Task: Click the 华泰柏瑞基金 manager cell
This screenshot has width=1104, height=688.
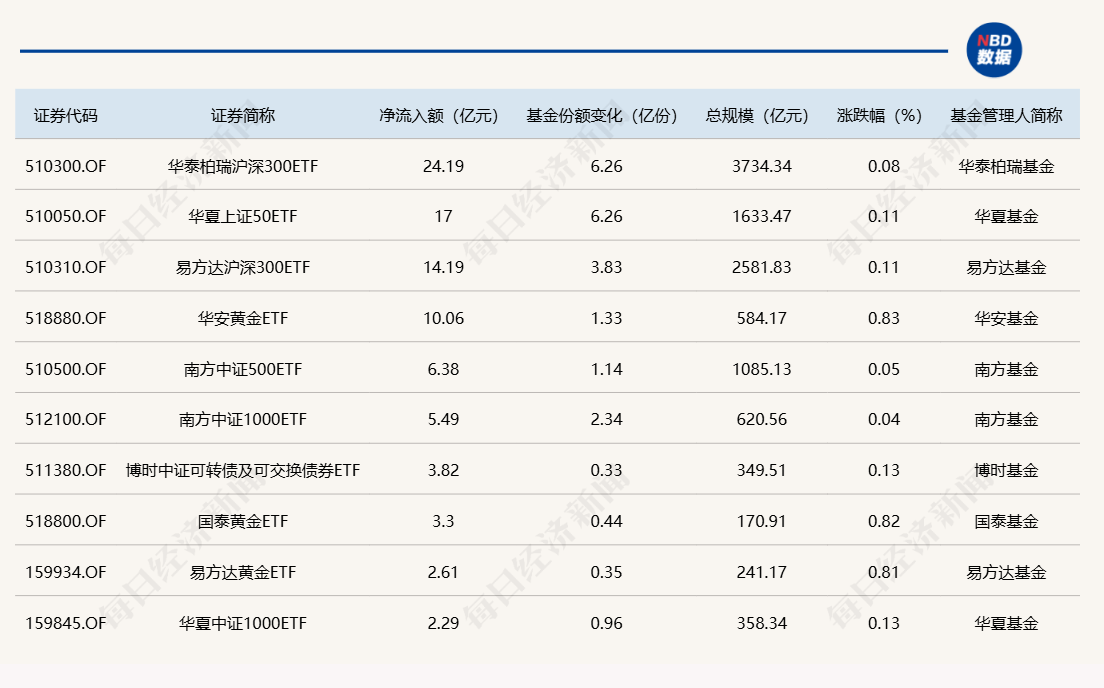Action: [1006, 166]
